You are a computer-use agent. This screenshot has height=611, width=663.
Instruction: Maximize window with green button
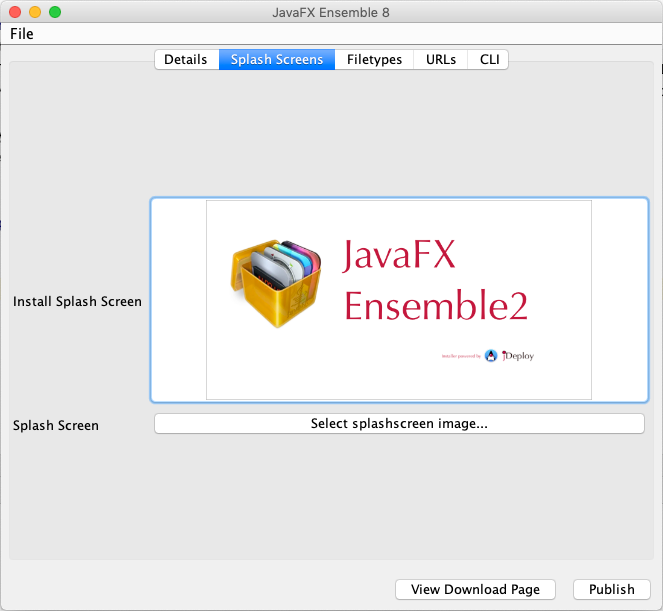(55, 12)
